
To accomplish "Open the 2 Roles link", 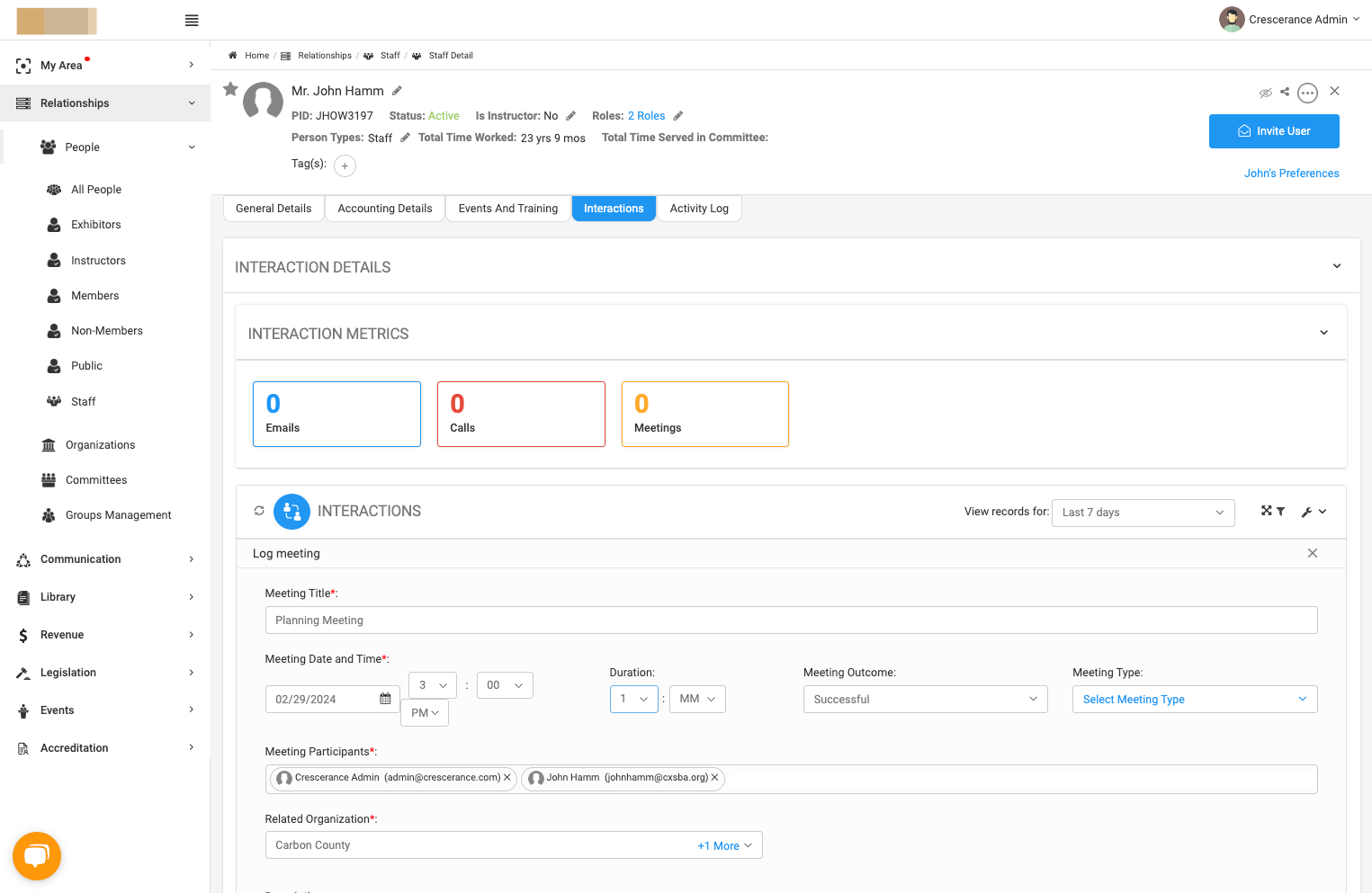I will (x=647, y=116).
